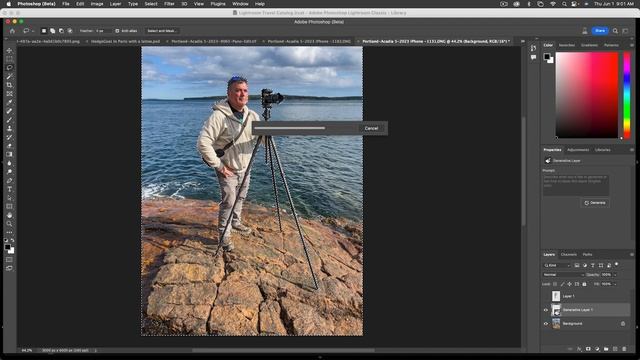Select the Crop tool
The width and height of the screenshot is (640, 360).
[x=9, y=85]
